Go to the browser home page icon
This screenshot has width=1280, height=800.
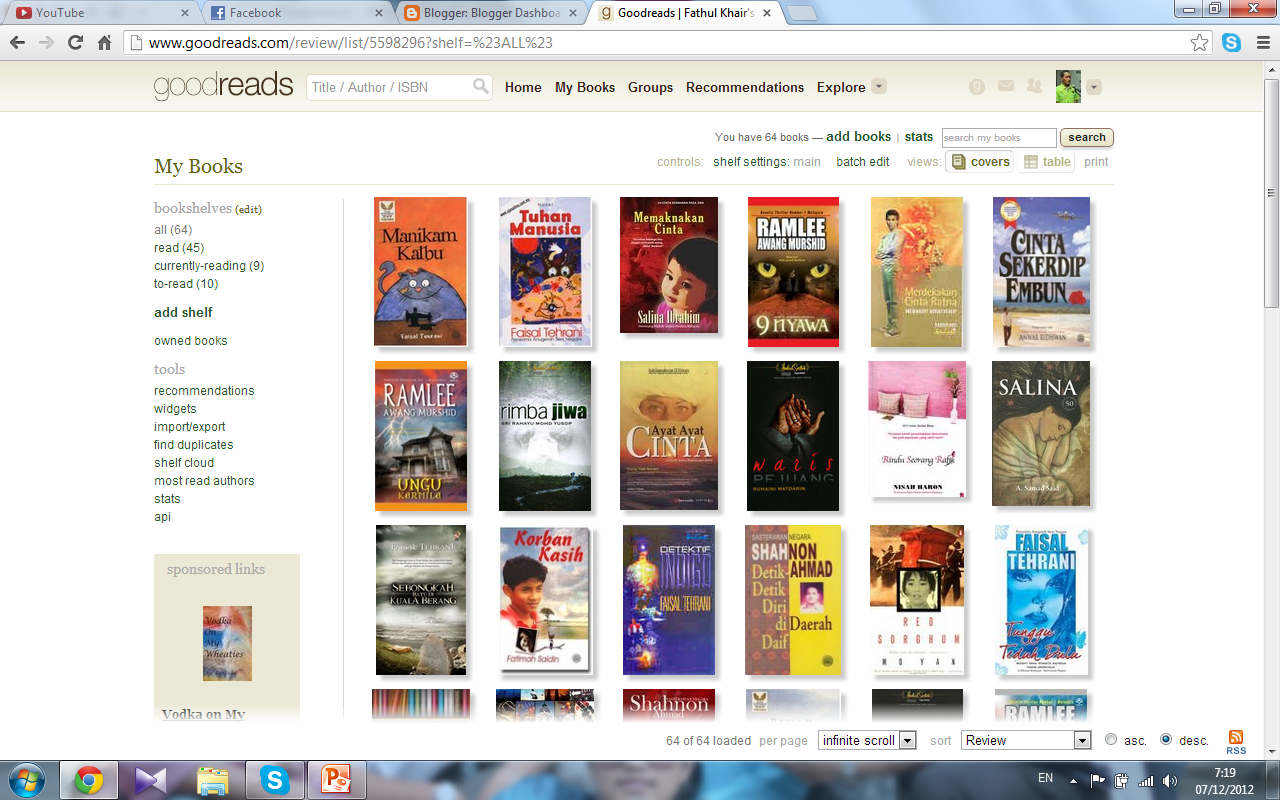coord(104,43)
